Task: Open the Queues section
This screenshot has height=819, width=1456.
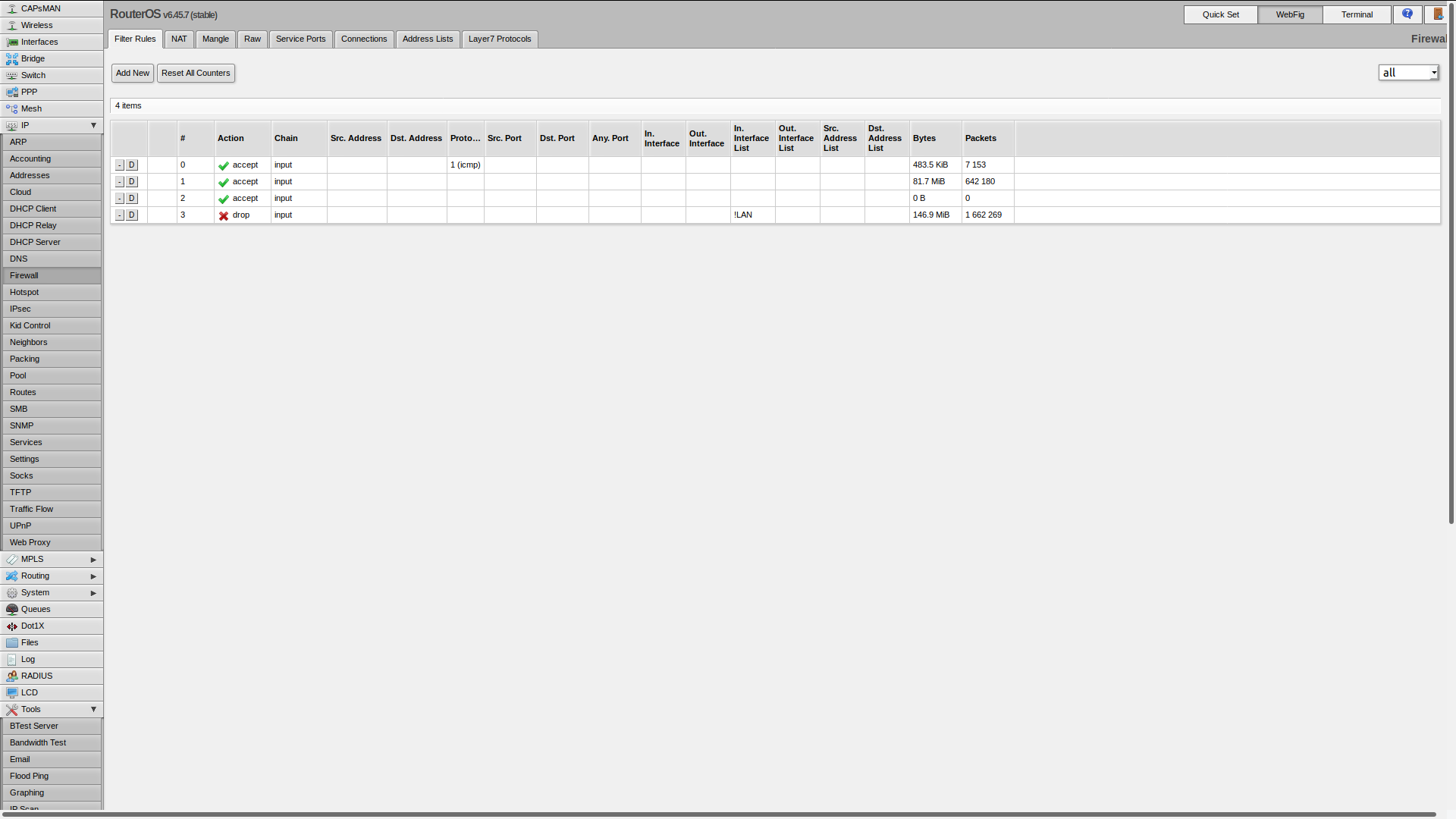Action: pyautogui.click(x=36, y=609)
